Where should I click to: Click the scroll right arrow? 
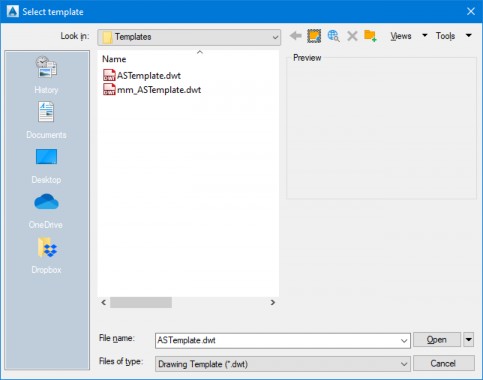273,302
